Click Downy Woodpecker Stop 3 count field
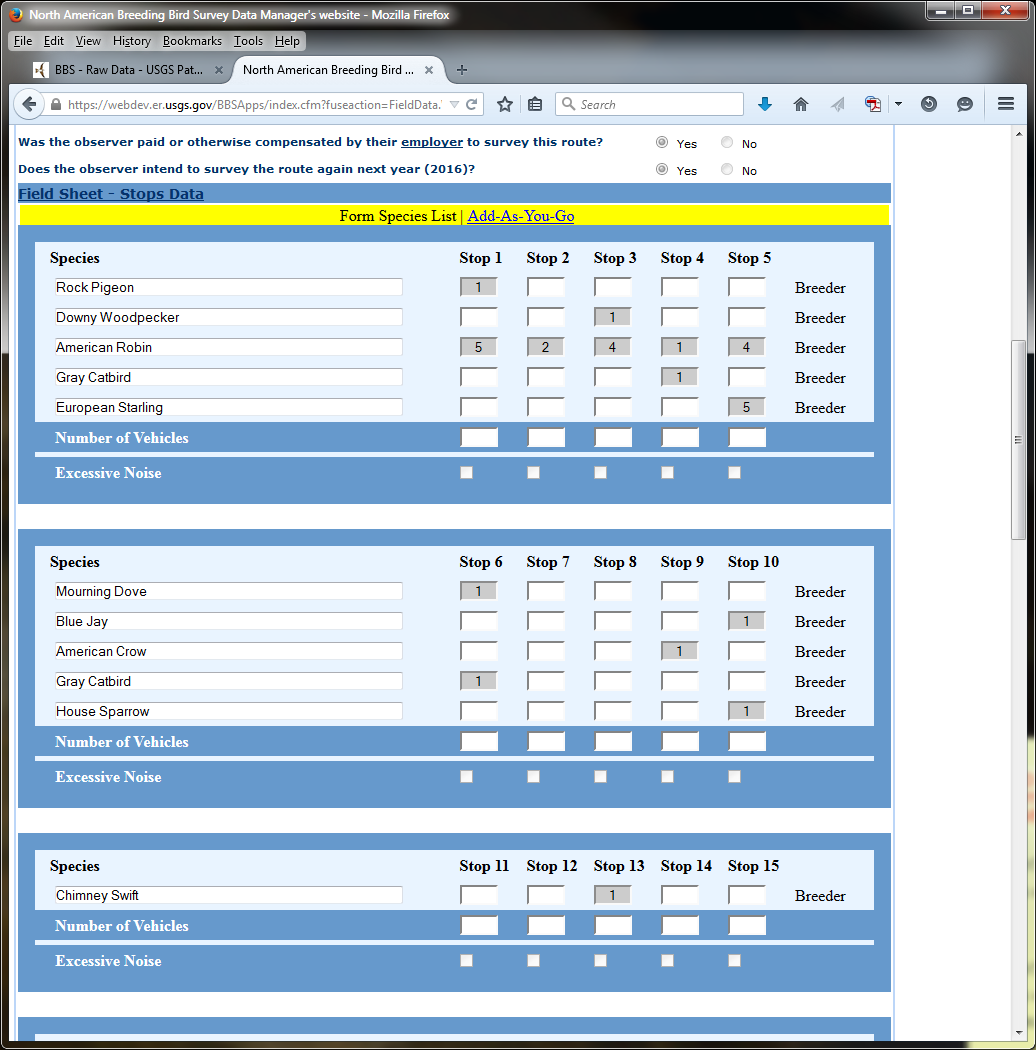This screenshot has height=1050, width=1036. click(613, 317)
